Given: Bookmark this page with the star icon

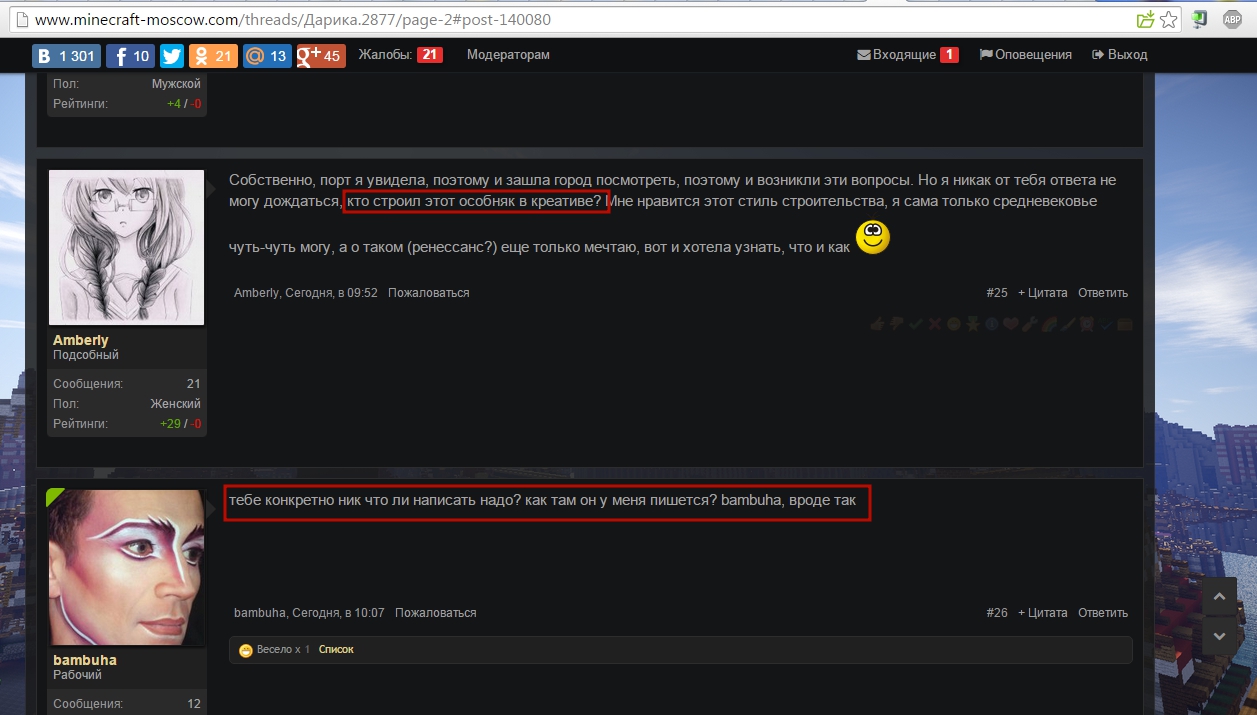Looking at the screenshot, I should tap(1168, 19).
